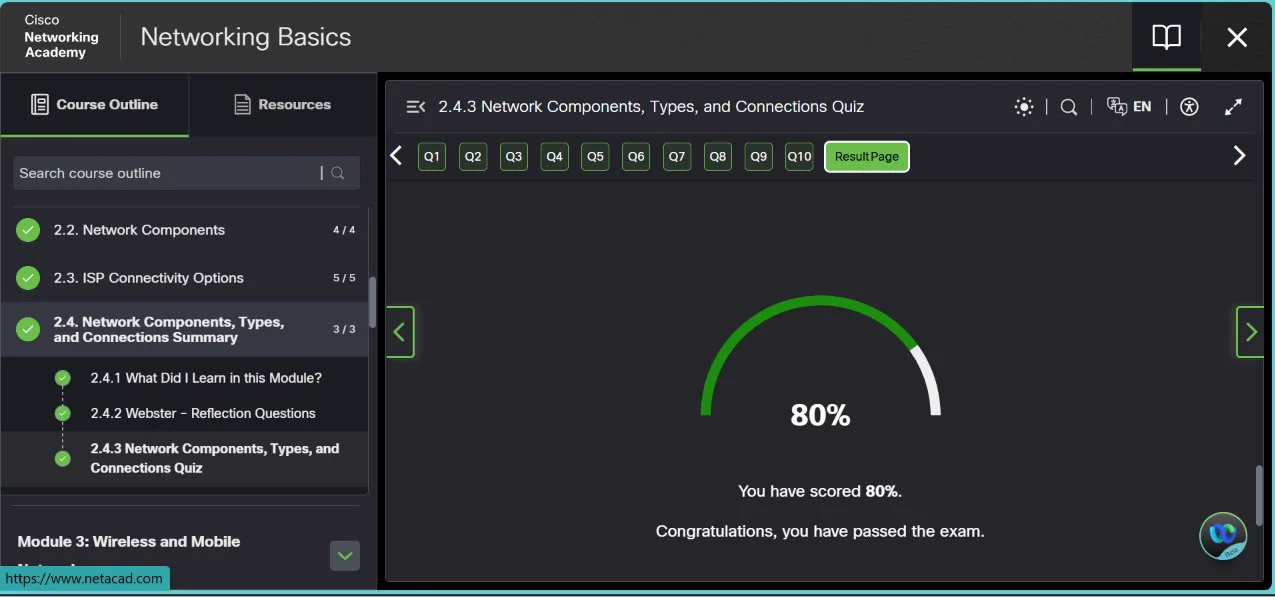Image resolution: width=1275 pixels, height=597 pixels.
Task: Open the search magnifier in quiz header
Action: tap(1069, 107)
